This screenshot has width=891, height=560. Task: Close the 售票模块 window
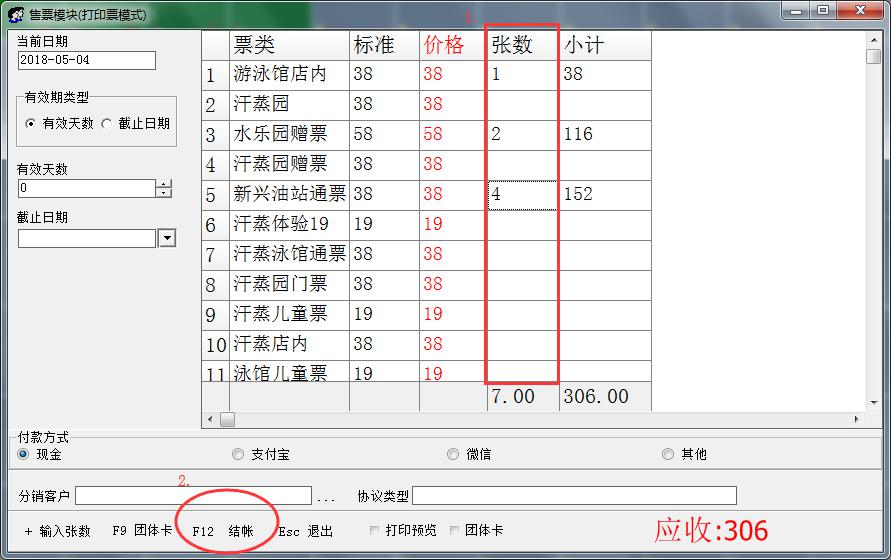pos(860,11)
